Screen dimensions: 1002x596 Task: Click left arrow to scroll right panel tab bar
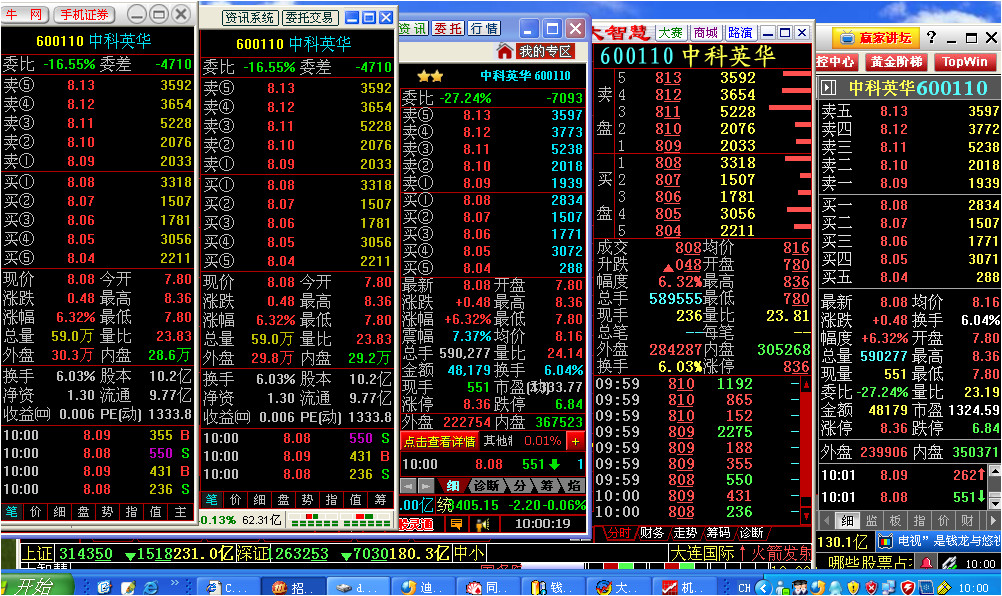[x=826, y=520]
